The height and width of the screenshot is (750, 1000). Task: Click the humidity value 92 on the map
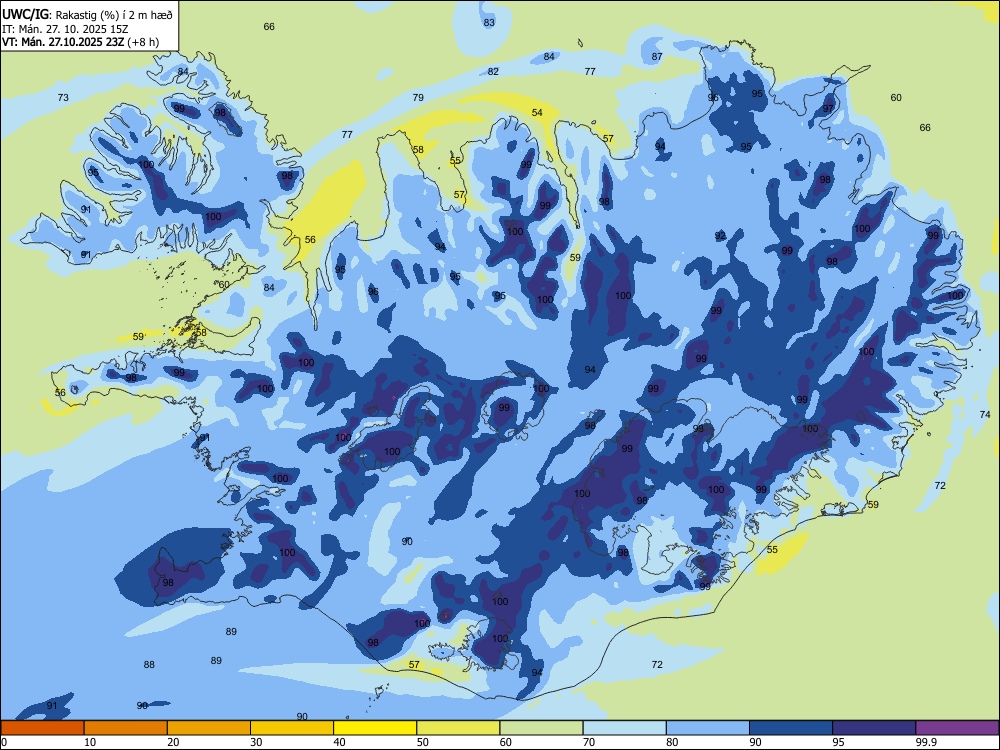(x=720, y=236)
